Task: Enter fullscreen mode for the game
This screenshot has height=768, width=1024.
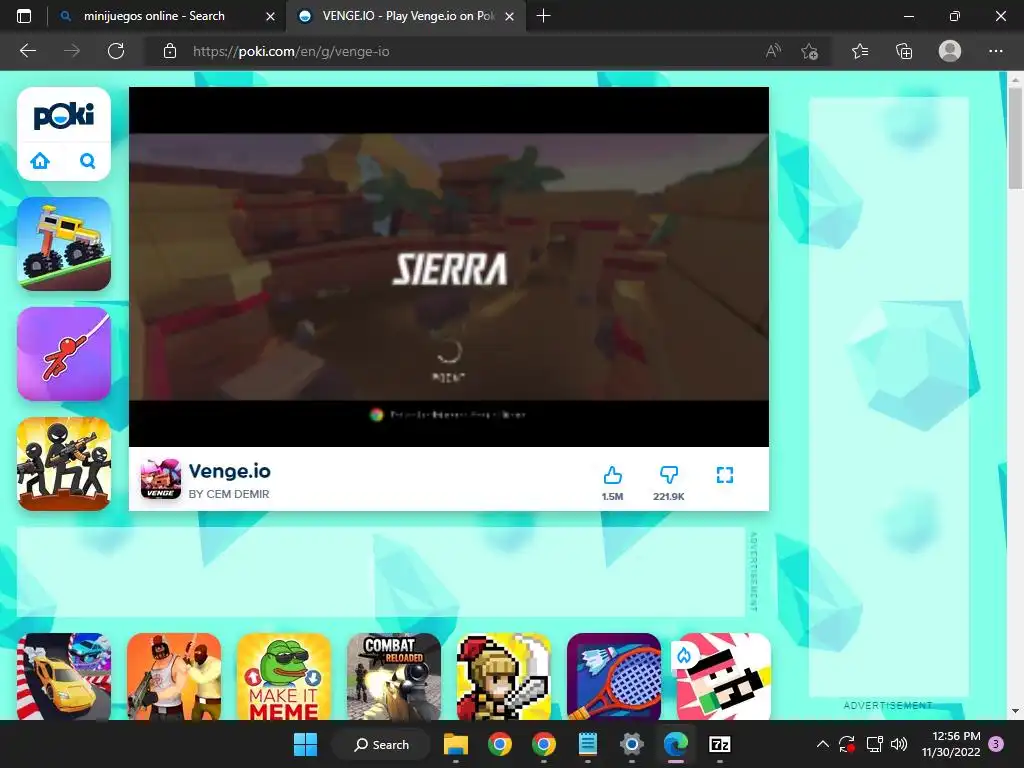Action: click(725, 475)
